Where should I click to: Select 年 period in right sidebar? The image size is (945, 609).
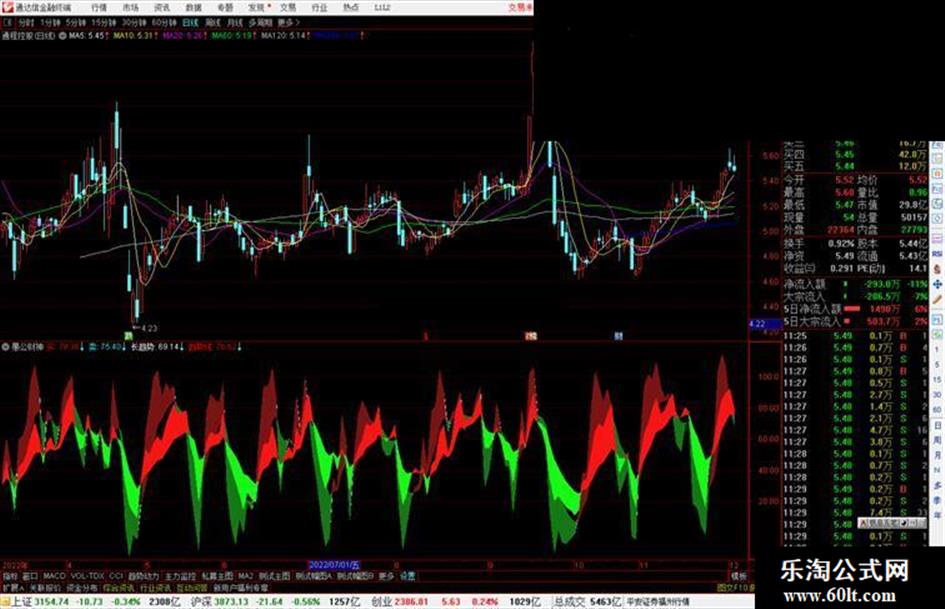click(937, 516)
